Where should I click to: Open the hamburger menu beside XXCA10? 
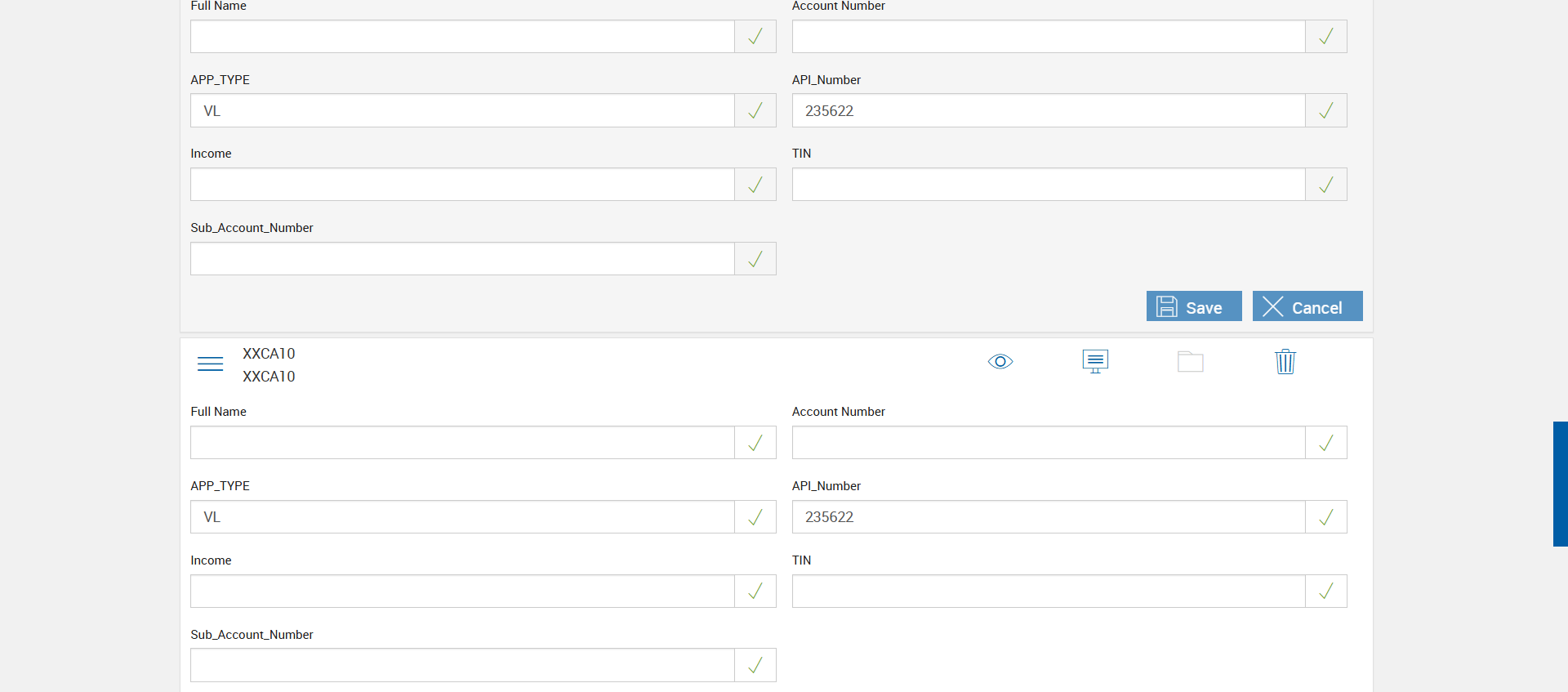[210, 364]
